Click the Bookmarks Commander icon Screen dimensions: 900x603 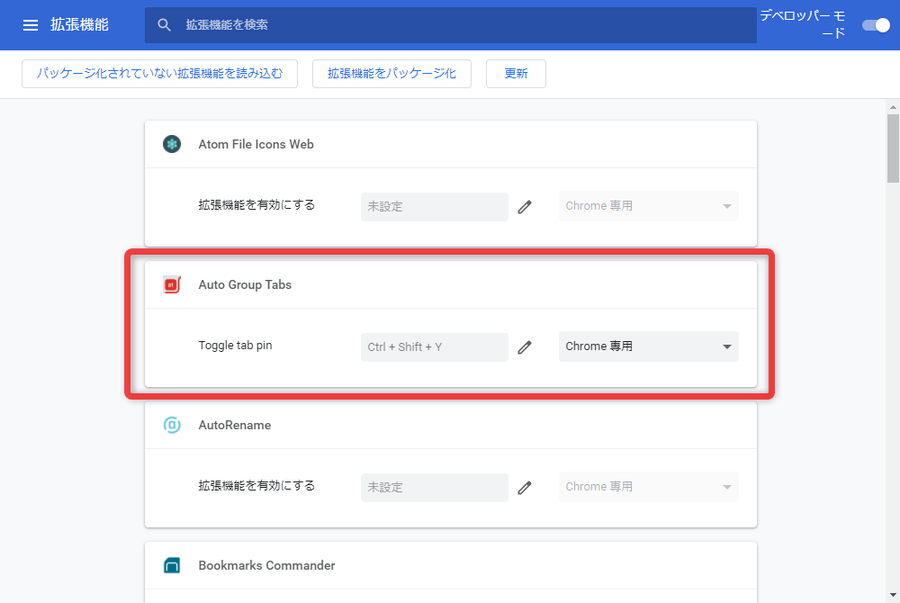tap(172, 566)
